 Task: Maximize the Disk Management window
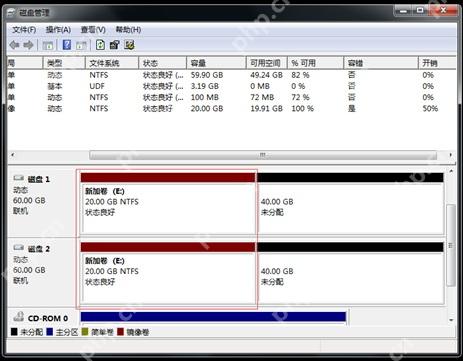[420, 11]
